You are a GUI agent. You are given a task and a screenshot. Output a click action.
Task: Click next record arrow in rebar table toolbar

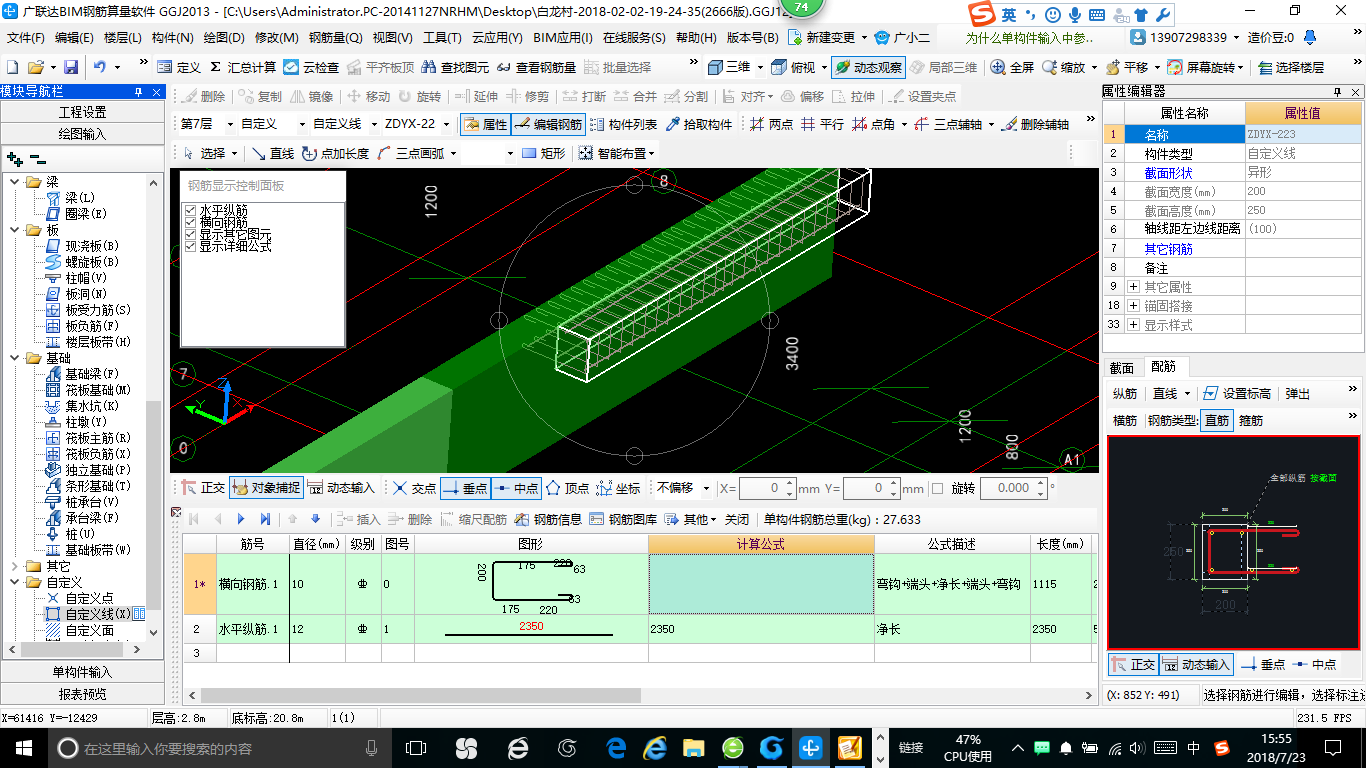pyautogui.click(x=241, y=519)
